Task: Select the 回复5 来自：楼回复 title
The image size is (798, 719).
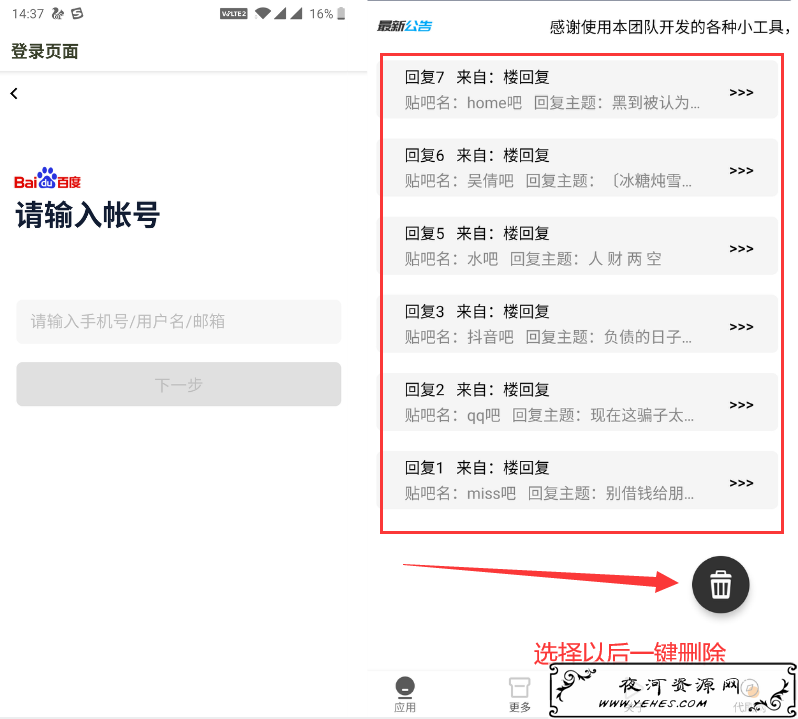Action: pyautogui.click(x=477, y=234)
